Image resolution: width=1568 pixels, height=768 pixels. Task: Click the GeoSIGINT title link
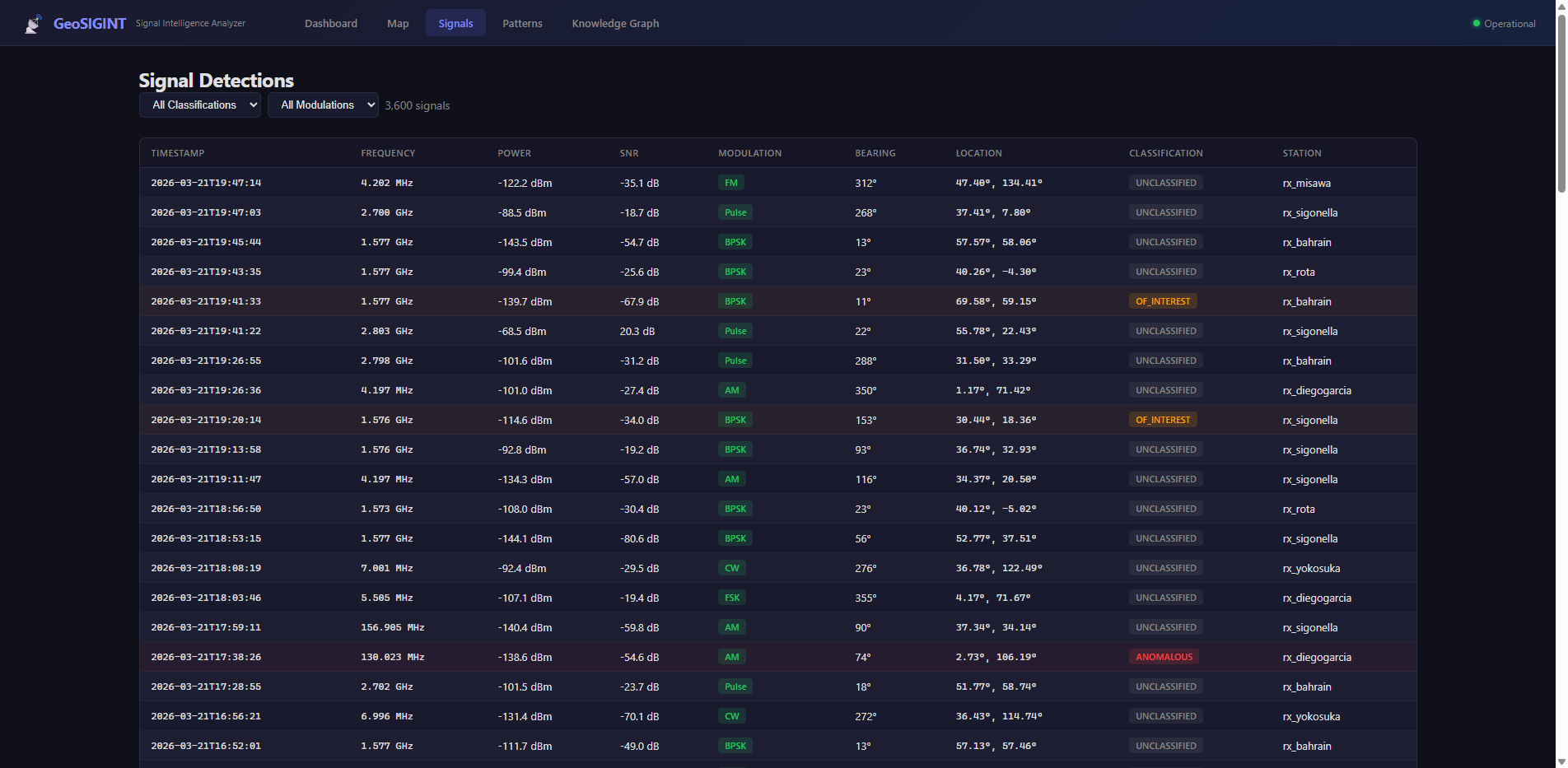pos(89,24)
